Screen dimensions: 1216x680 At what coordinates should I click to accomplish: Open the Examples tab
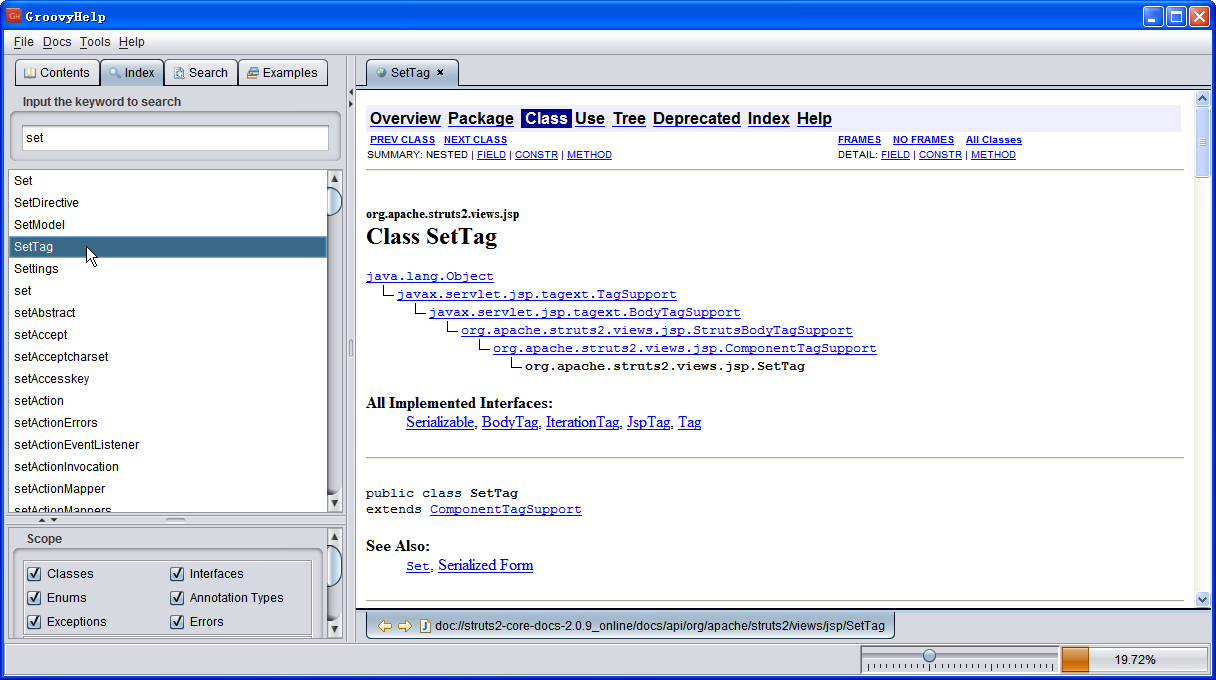[282, 73]
